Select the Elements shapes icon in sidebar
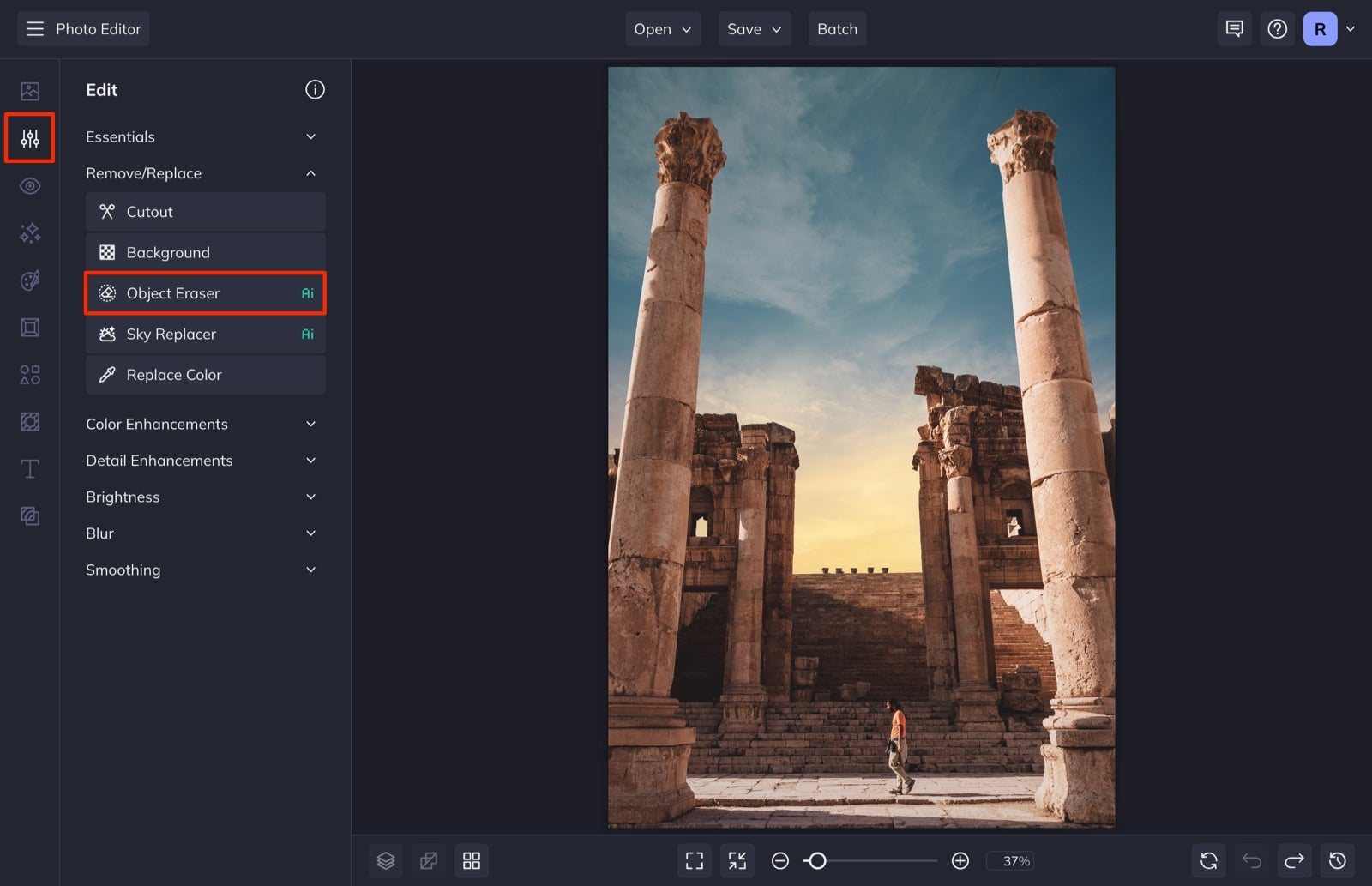The height and width of the screenshot is (886, 1372). tap(29, 374)
